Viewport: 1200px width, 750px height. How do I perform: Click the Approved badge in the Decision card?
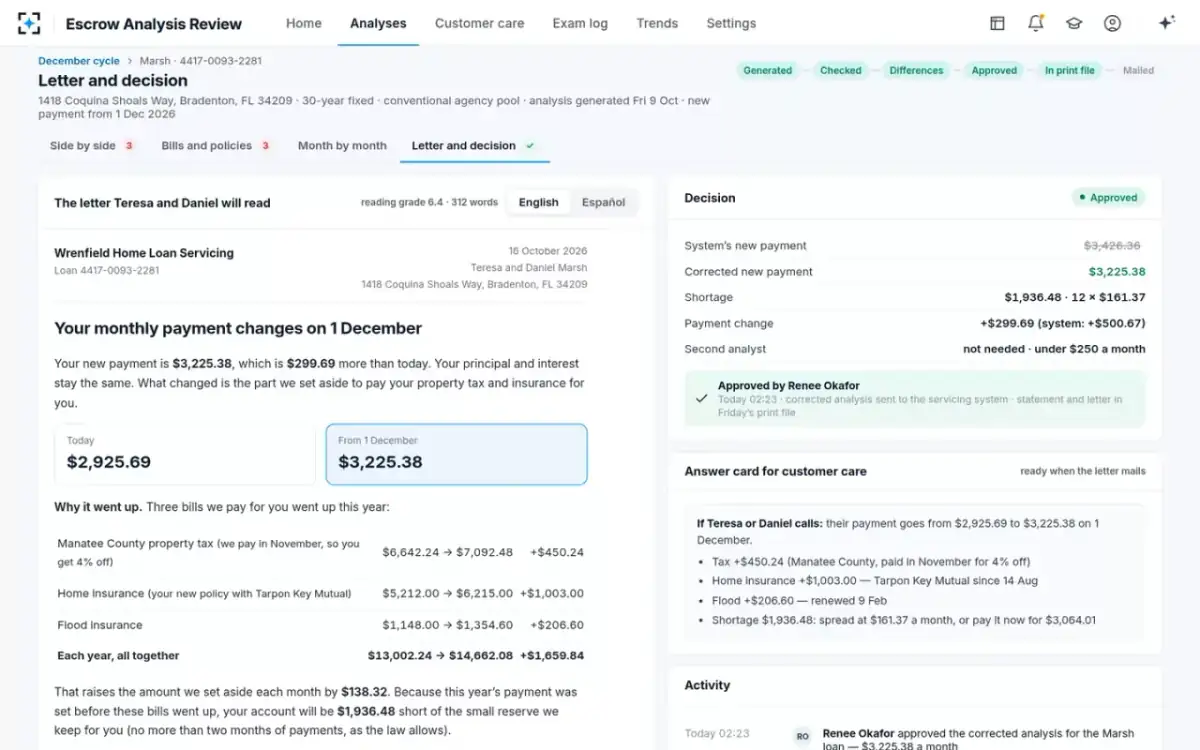[1108, 198]
